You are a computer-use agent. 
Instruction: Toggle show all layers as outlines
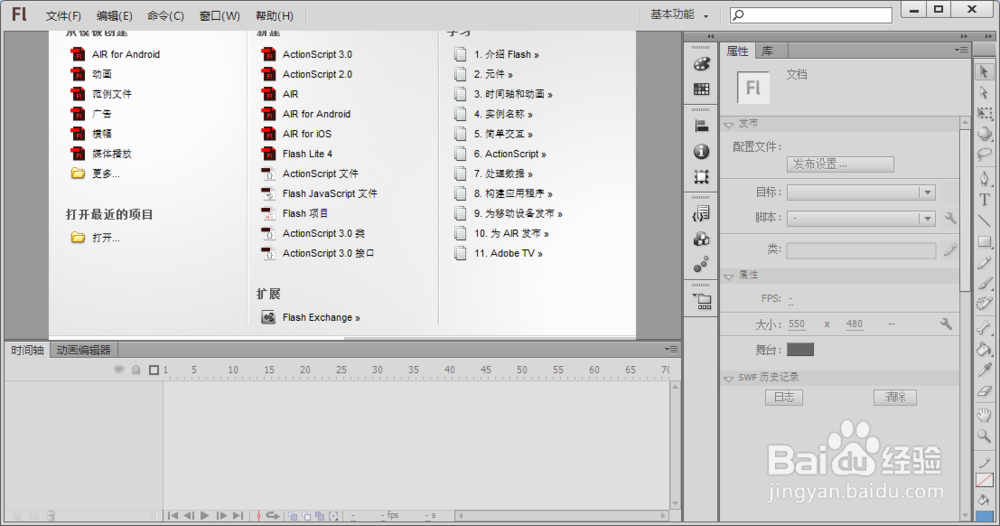[x=154, y=370]
